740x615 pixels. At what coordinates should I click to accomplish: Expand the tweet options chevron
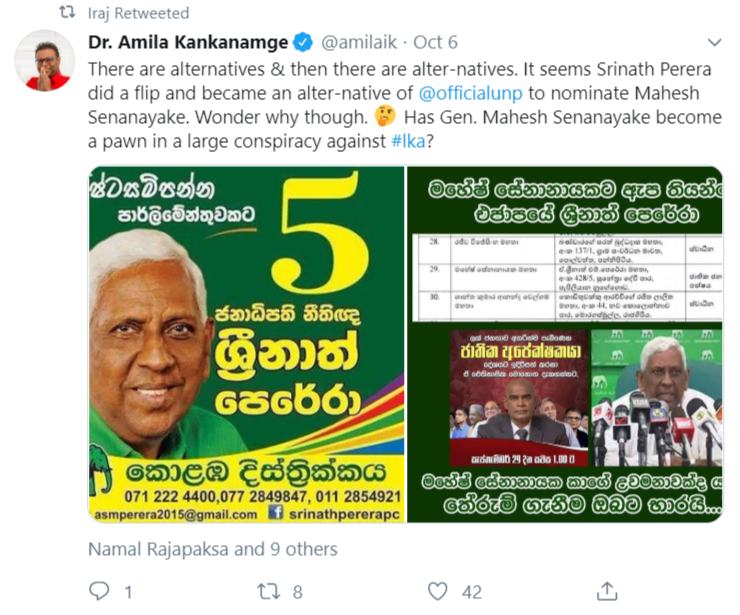[x=715, y=42]
